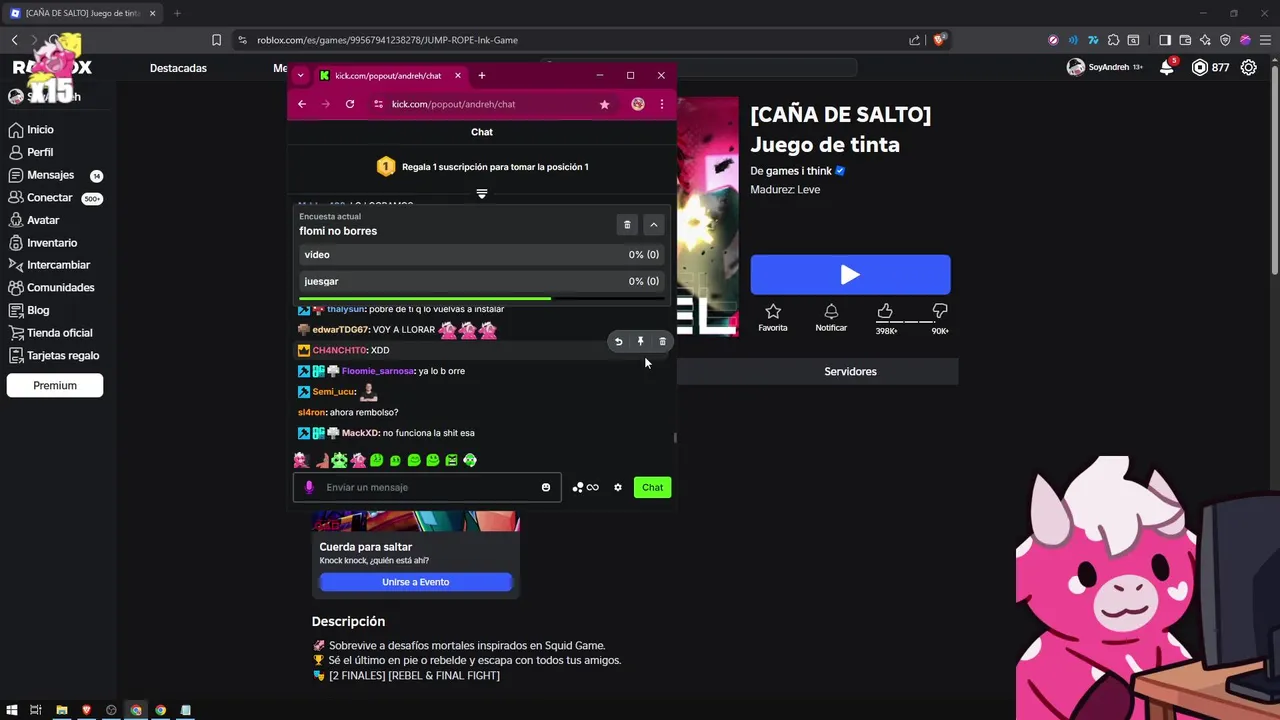Open Floomie_sarnosa's chat username
Image resolution: width=1280 pixels, height=720 pixels.
378,371
